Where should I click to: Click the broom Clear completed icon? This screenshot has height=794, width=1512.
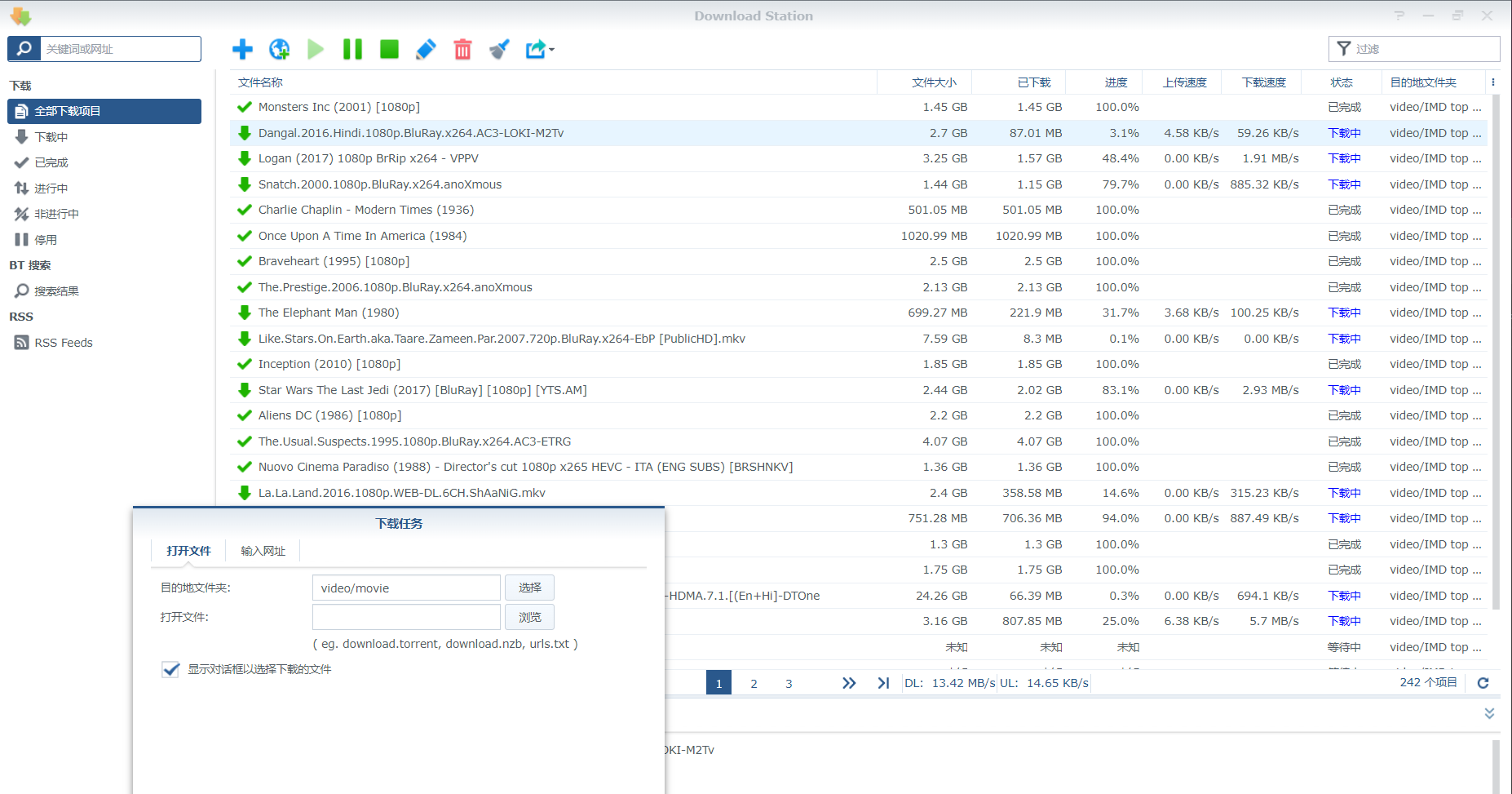pyautogui.click(x=499, y=49)
